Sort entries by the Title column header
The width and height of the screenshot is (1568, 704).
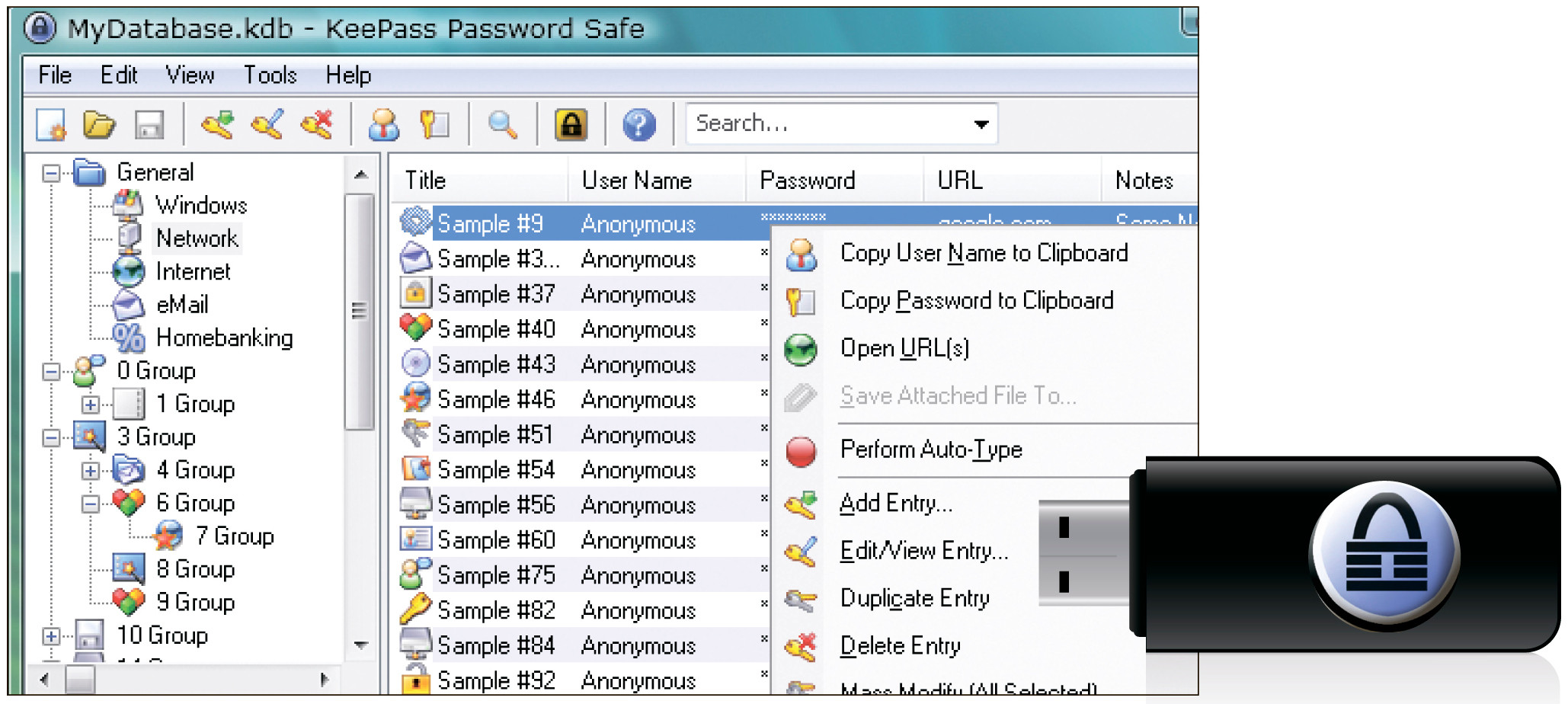coord(425,181)
